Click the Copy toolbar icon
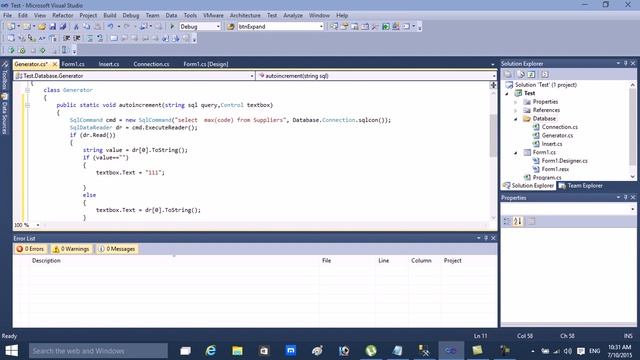The image size is (640, 360). pyautogui.click(x=87, y=27)
